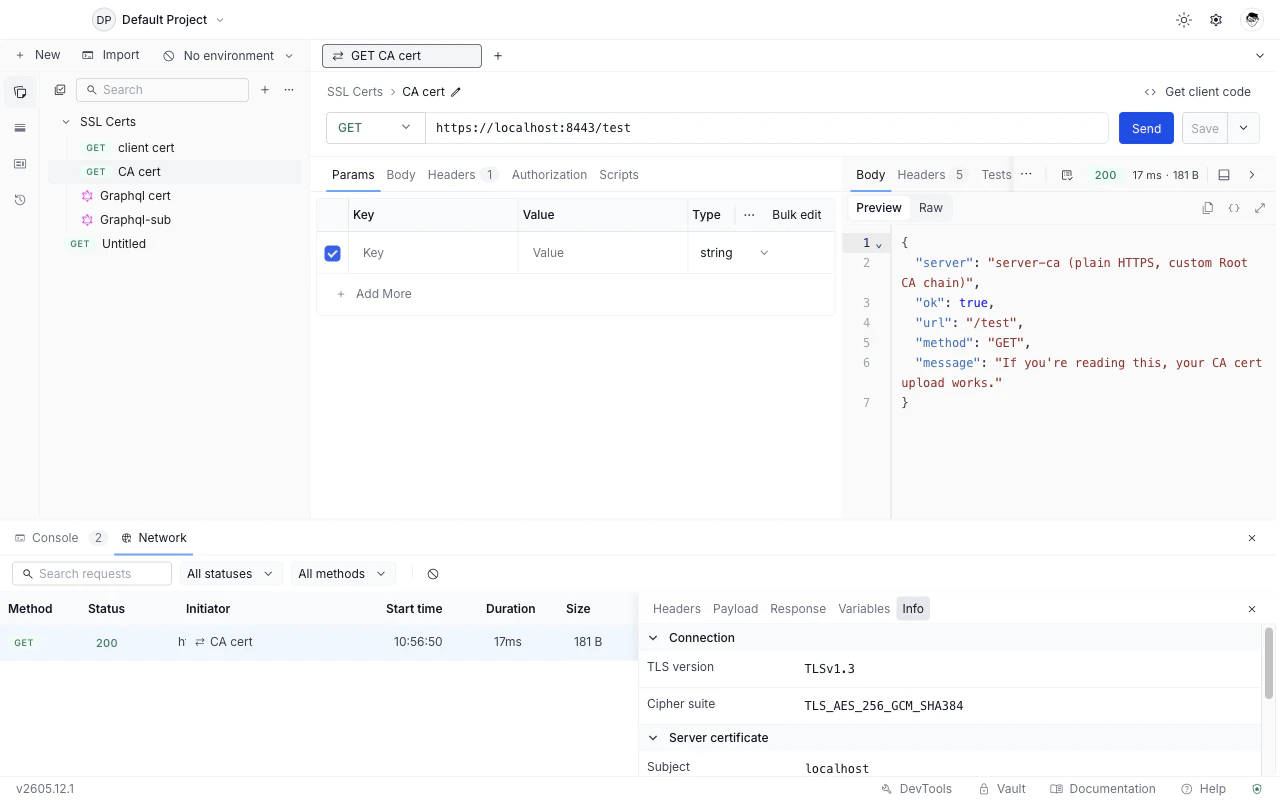Open All methods filter dropdown
1280x800 pixels.
tap(342, 574)
